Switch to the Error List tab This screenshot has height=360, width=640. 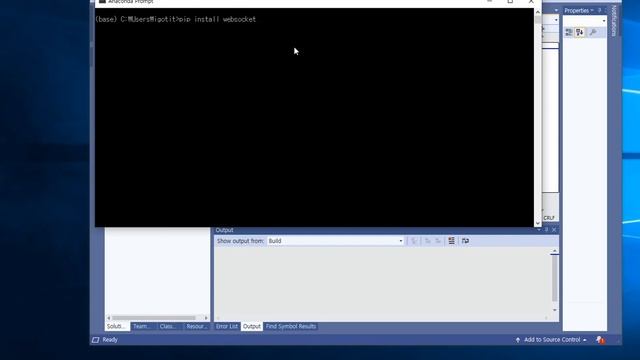[227, 327]
